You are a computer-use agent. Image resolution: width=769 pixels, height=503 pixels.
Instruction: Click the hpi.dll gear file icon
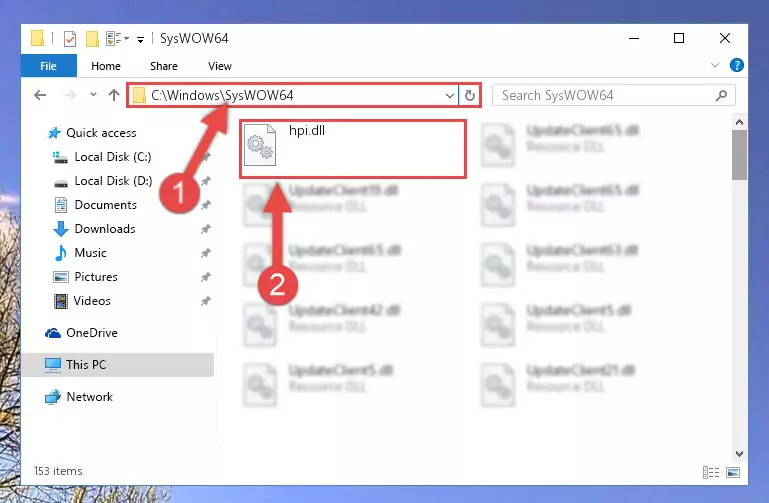point(260,145)
